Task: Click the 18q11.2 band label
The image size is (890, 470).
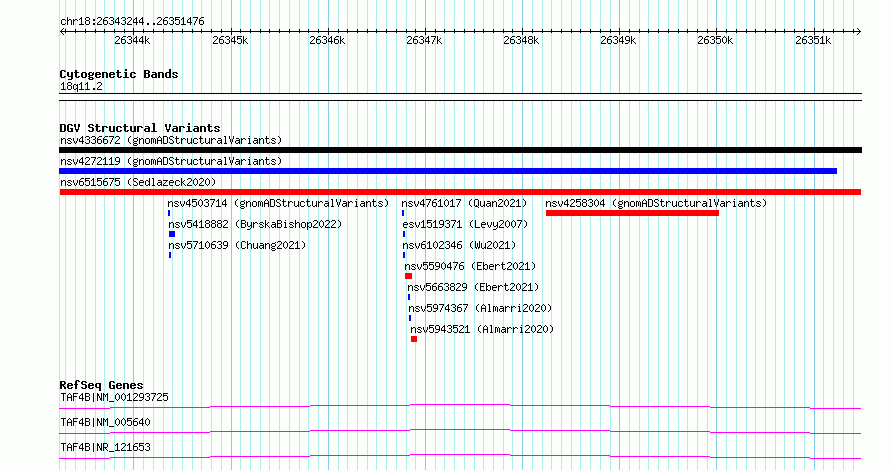Action: pyautogui.click(x=81, y=87)
